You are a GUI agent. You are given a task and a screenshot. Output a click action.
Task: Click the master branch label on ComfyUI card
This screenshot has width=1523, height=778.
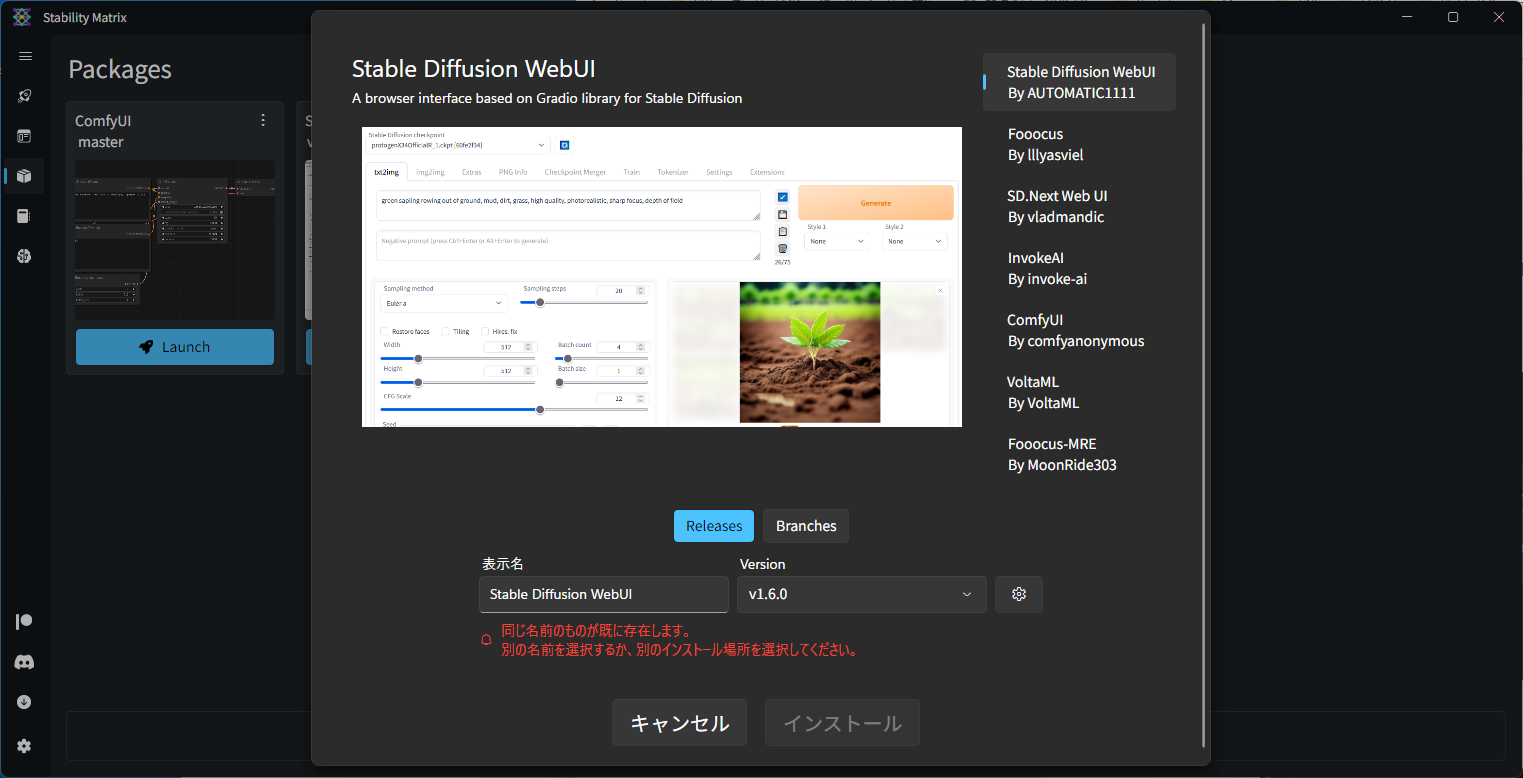pos(101,142)
